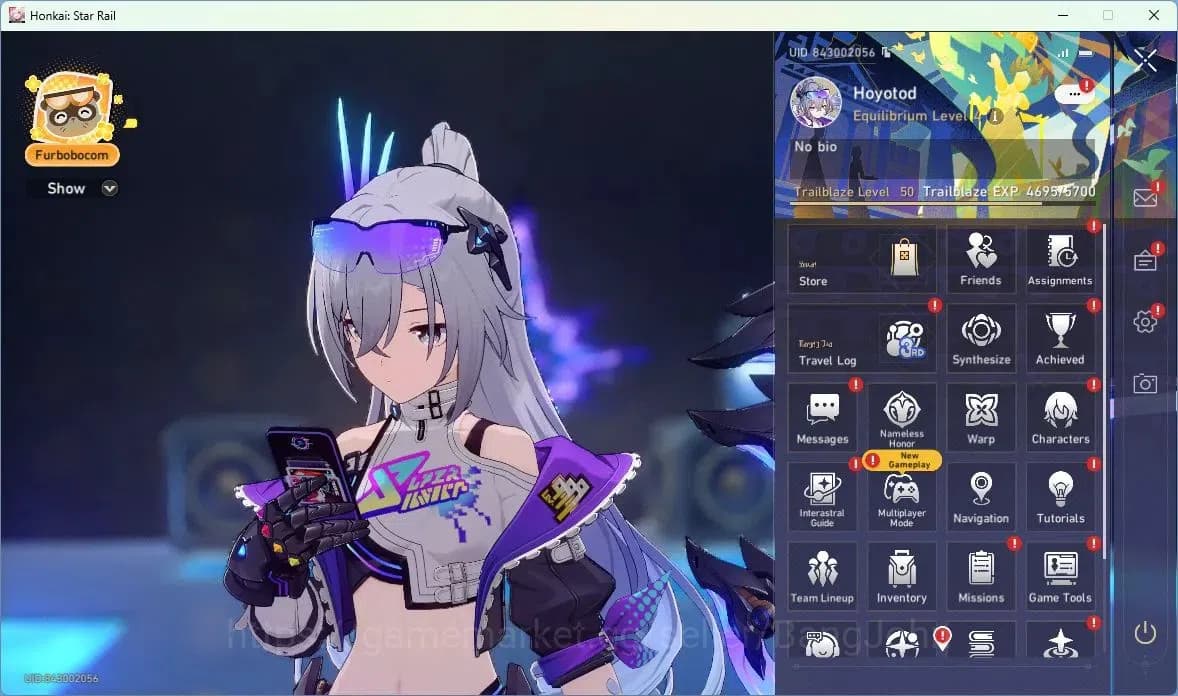This screenshot has width=1178, height=696.
Task: Open the Assignments menu
Action: (1059, 259)
